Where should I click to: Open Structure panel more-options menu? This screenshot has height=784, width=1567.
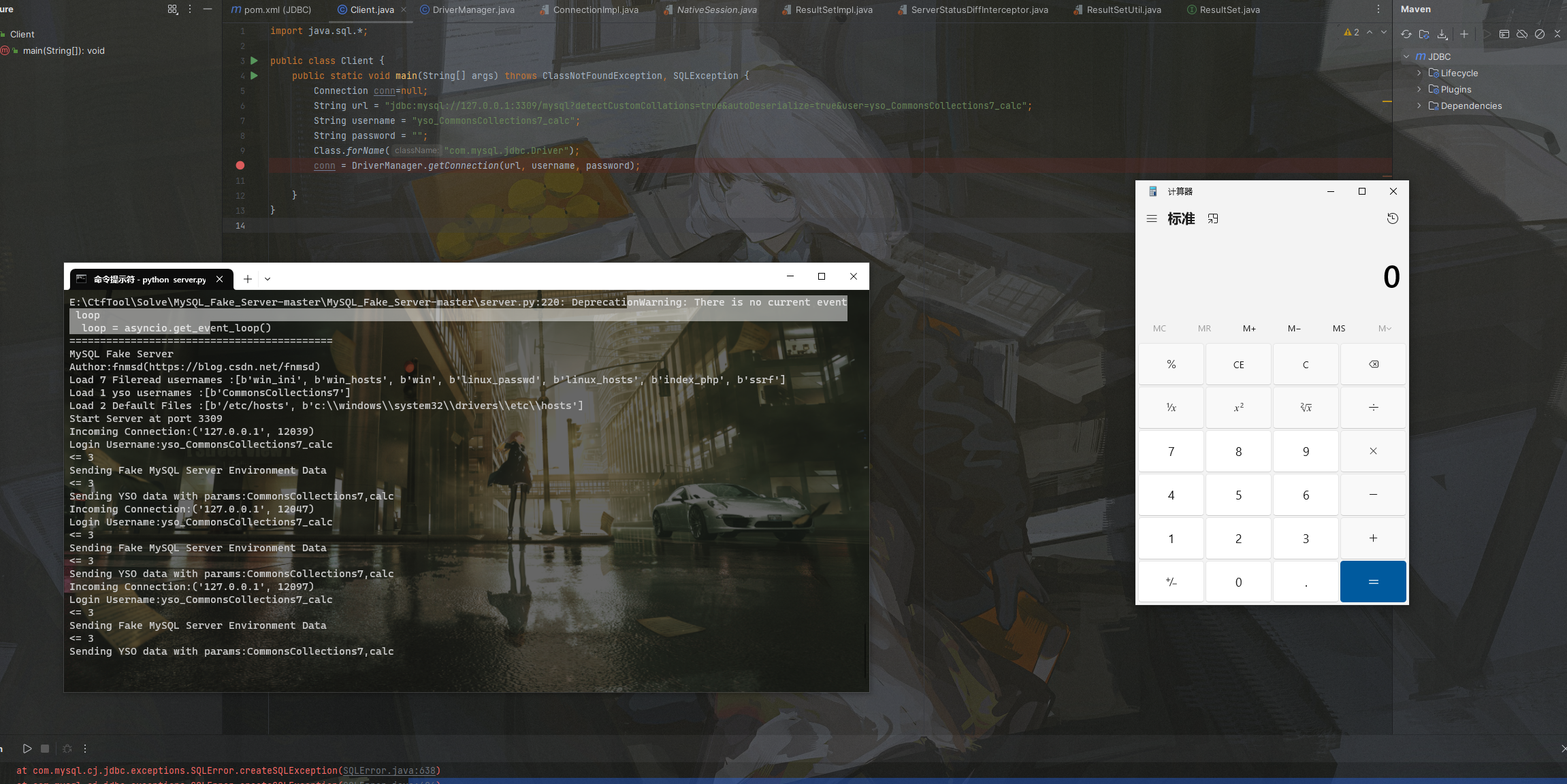coord(190,9)
